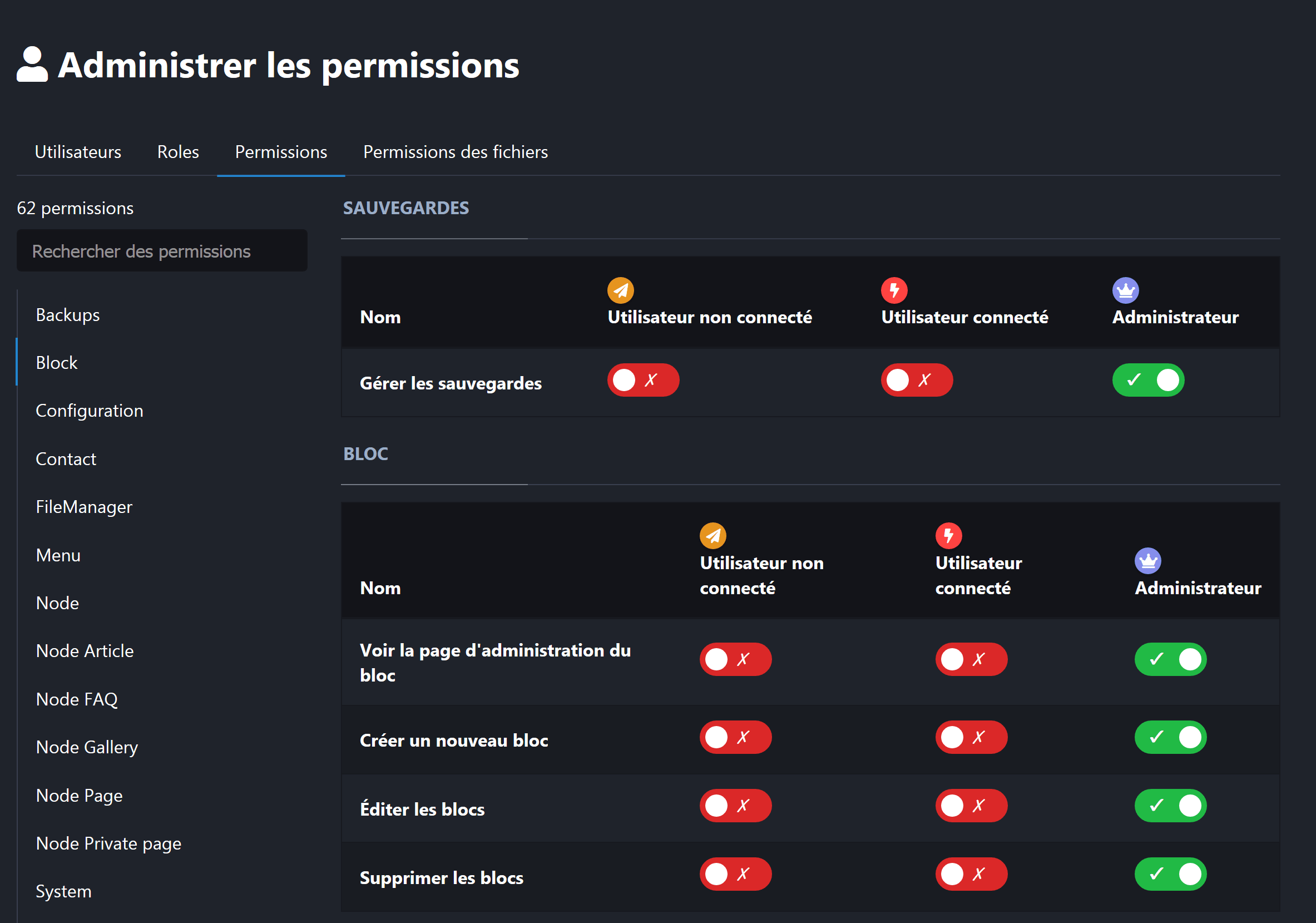Screen dimensions: 1316x923
Task: Click the SAUVEGARDES section heading
Action: coord(406,208)
